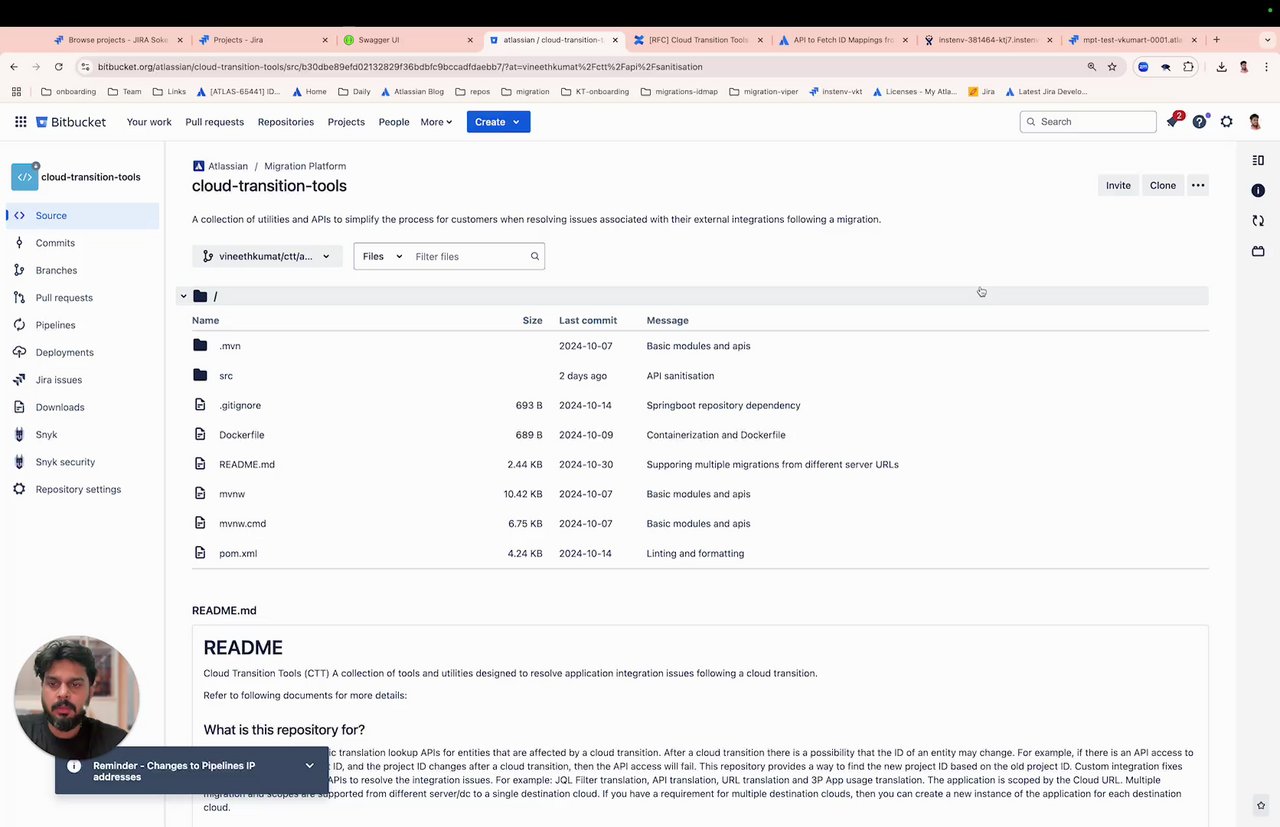Viewport: 1280px width, 827px height.
Task: Open the Files type dropdown
Action: [x=382, y=257]
